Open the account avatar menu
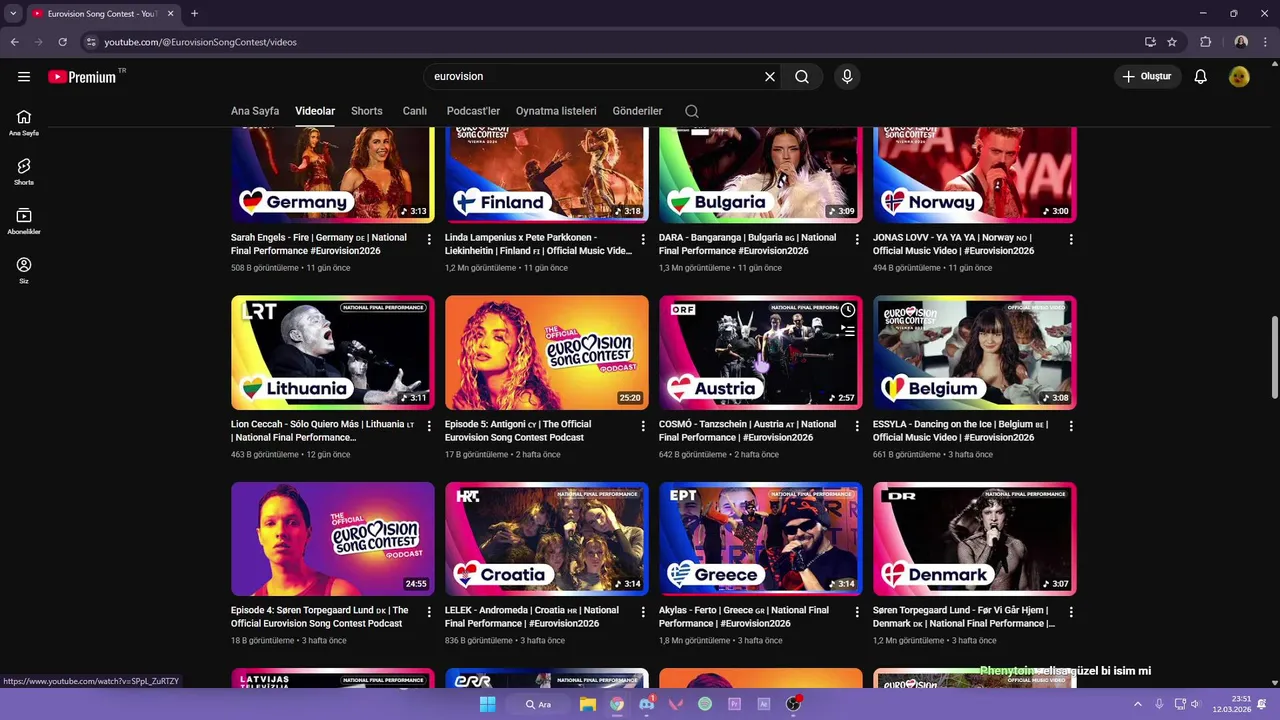 [1239, 77]
